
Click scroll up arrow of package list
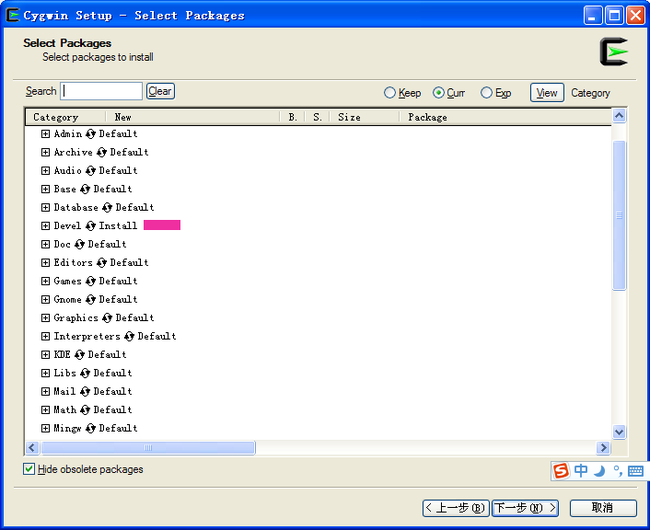coord(619,116)
